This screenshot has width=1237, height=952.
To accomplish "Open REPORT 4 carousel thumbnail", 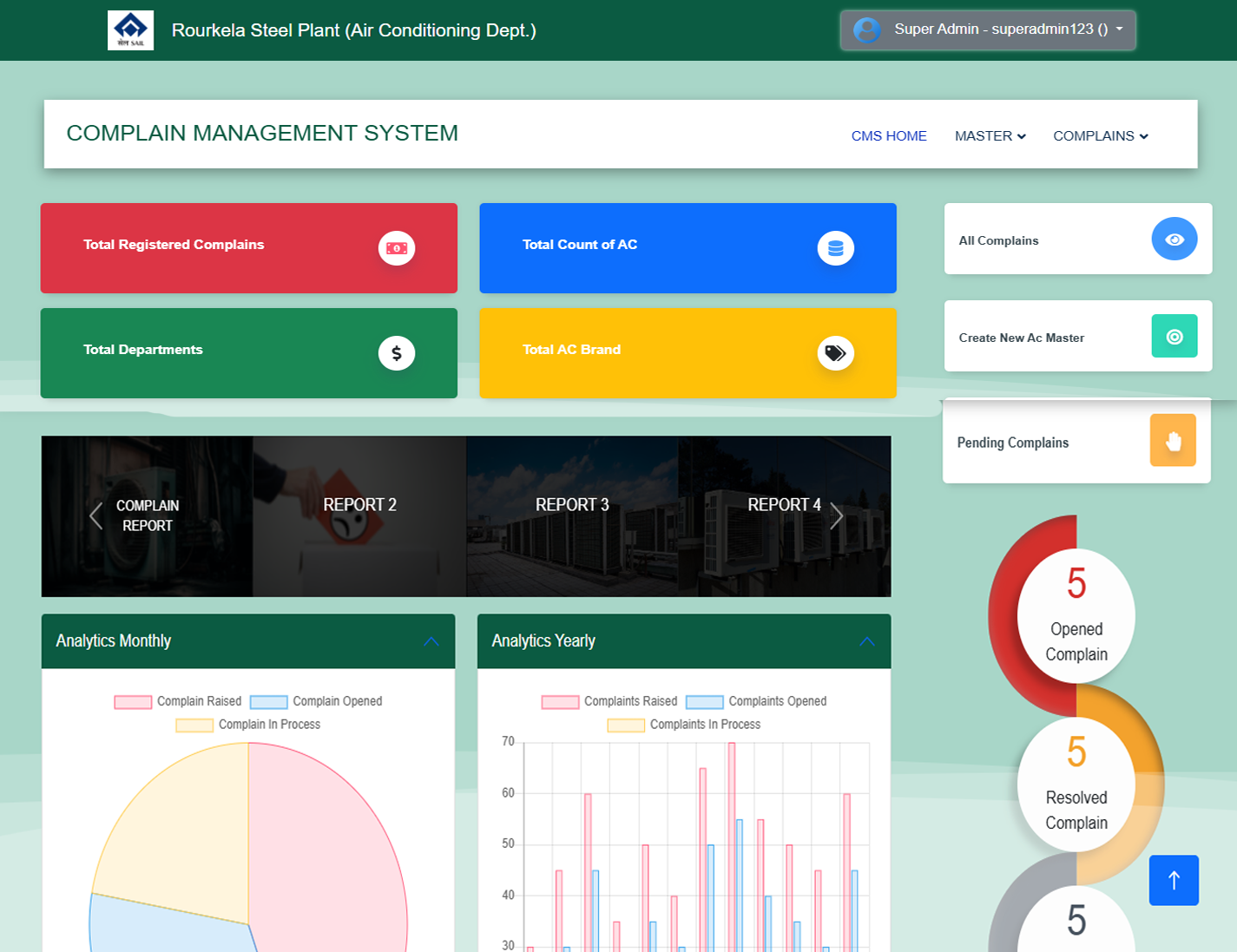I will click(785, 516).
